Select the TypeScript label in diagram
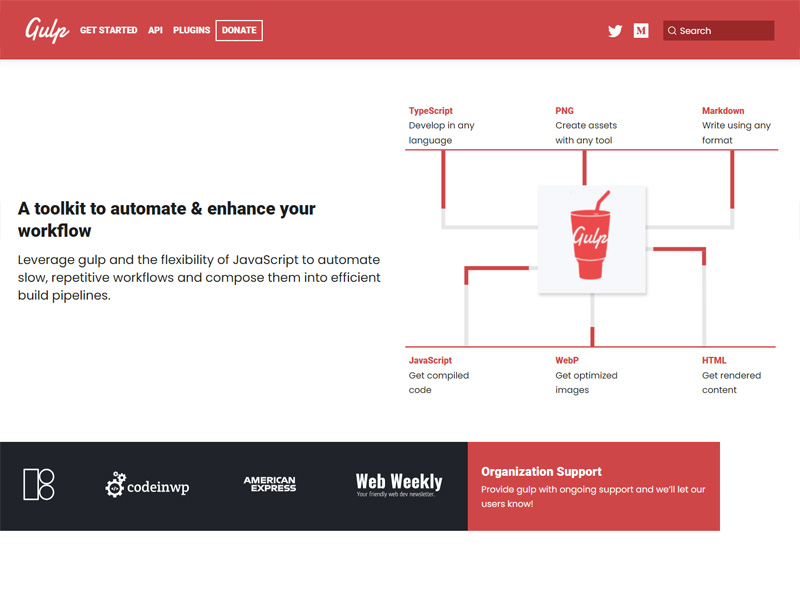The height and width of the screenshot is (600, 800). coord(432,111)
